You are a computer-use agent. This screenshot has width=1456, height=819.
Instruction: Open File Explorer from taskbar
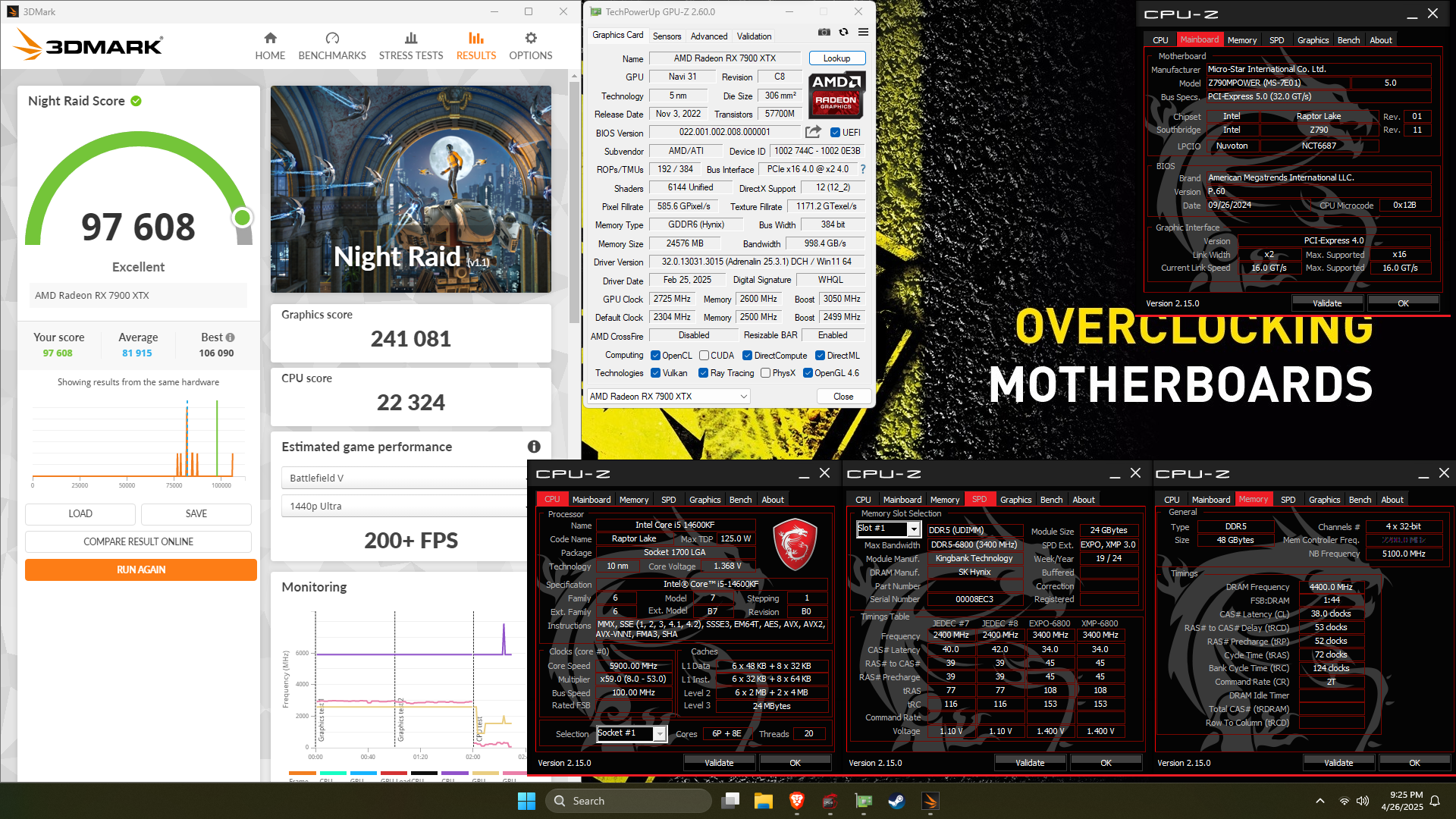click(764, 801)
